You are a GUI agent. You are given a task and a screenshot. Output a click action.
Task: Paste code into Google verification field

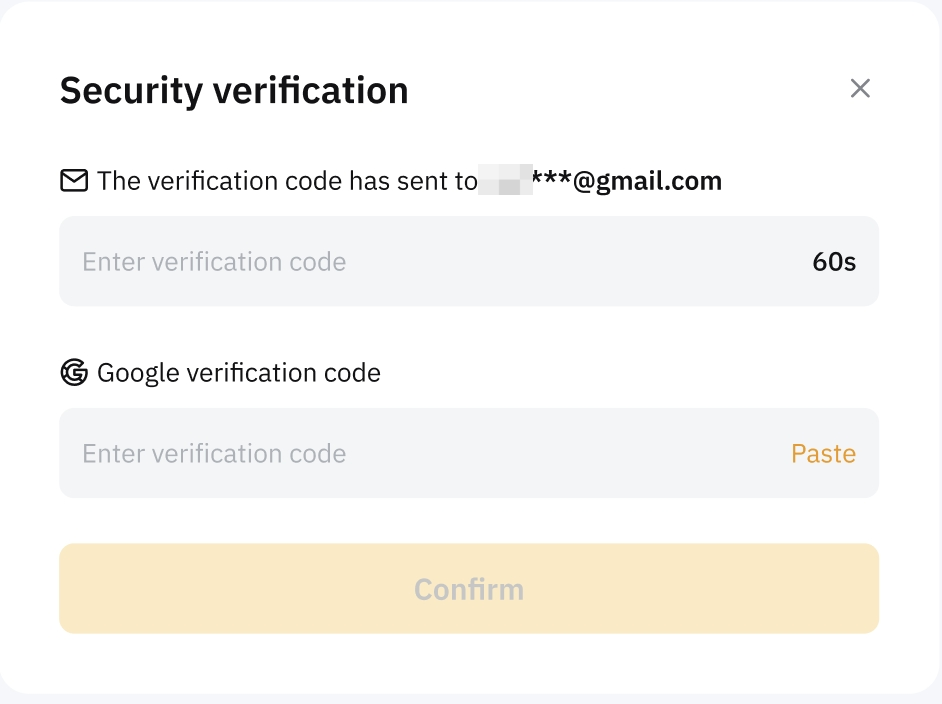pyautogui.click(x=823, y=454)
